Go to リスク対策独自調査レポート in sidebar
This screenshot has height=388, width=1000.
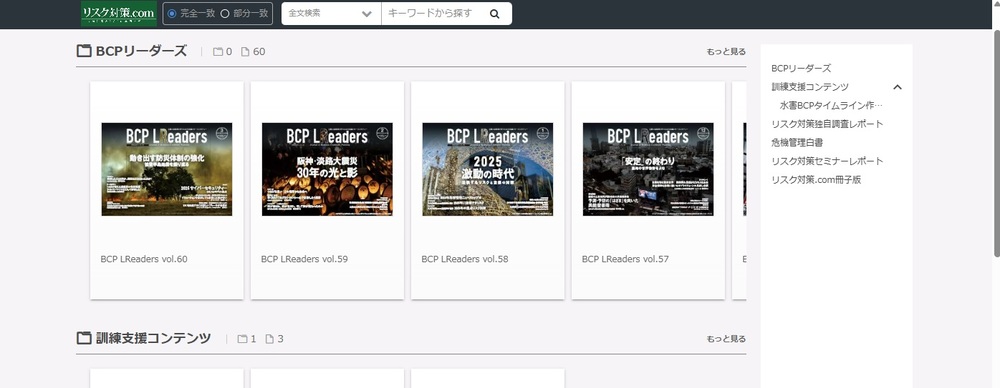click(827, 124)
